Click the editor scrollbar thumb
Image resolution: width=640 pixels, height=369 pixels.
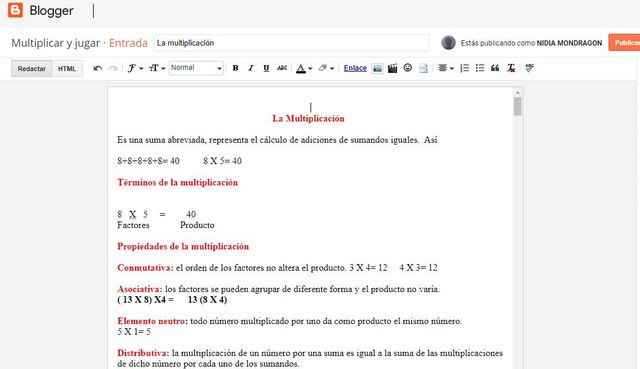pyautogui.click(x=517, y=106)
